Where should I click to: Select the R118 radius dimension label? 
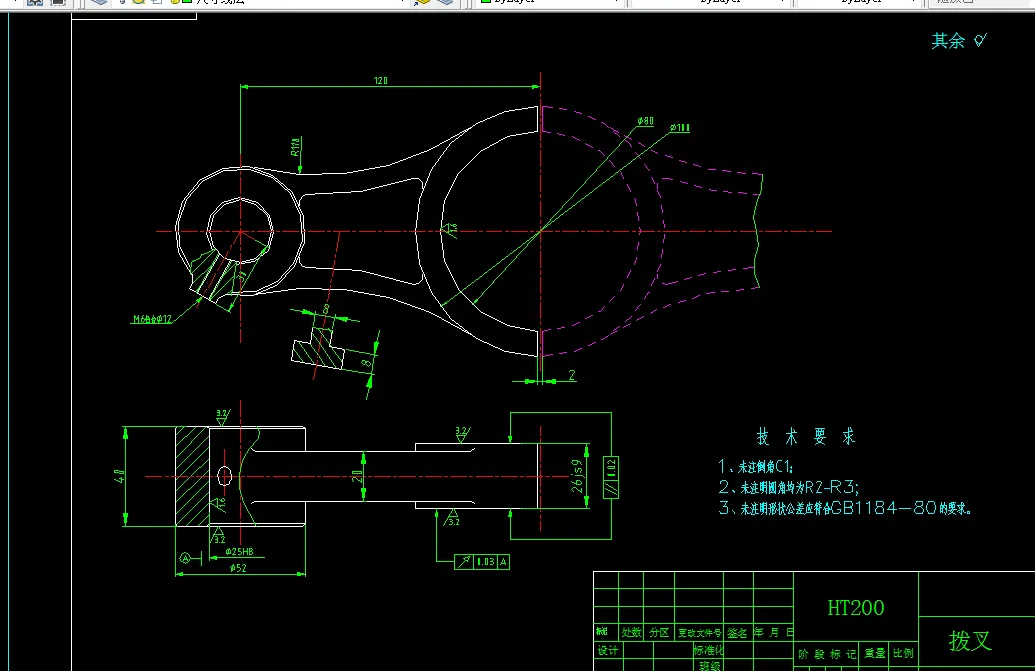(x=296, y=146)
